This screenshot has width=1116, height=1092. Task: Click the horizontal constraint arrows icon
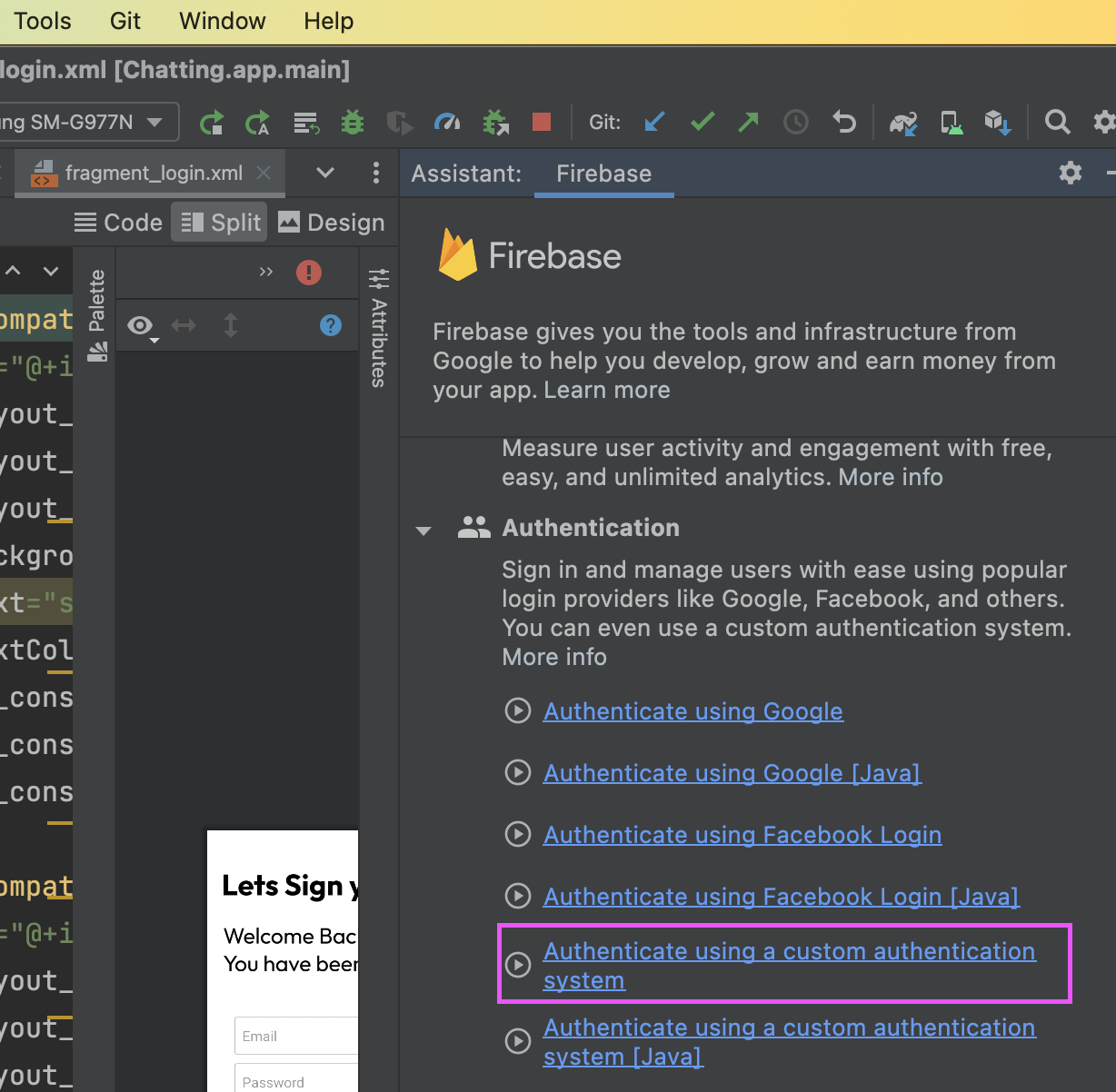pyautogui.click(x=184, y=325)
